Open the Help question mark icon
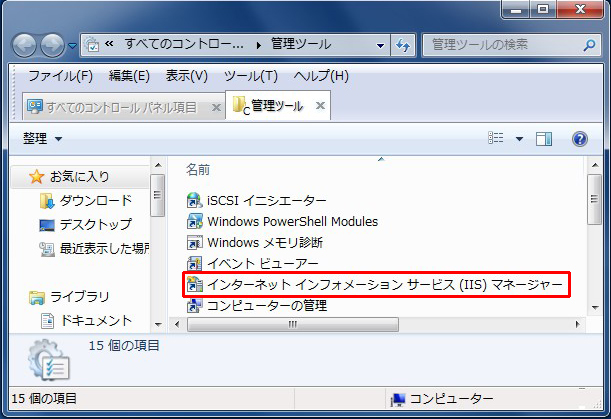The image size is (611, 419). (579, 138)
